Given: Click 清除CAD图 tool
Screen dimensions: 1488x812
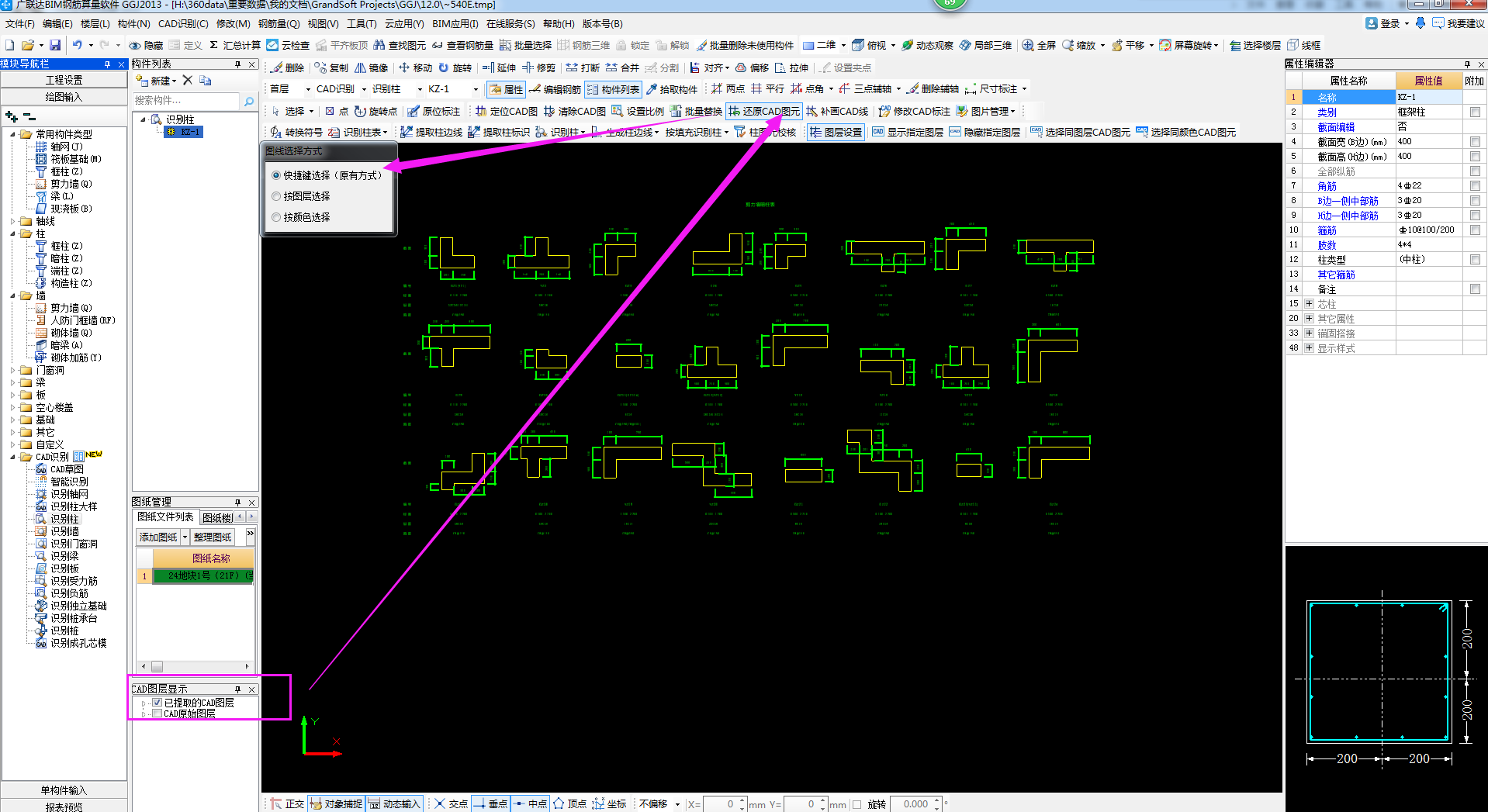Looking at the screenshot, I should 575,111.
